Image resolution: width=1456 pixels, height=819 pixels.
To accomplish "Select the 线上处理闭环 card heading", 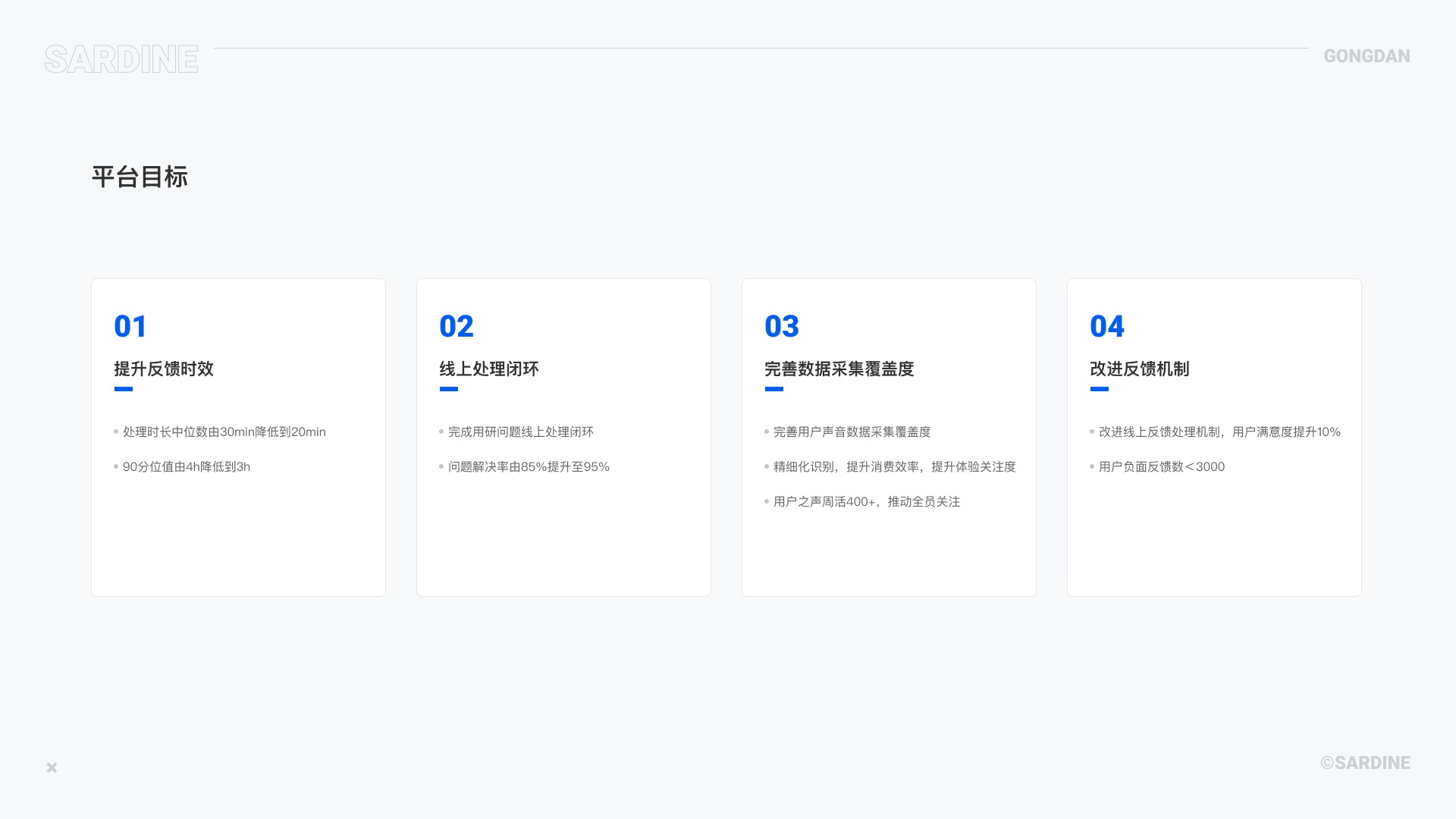I will 489,369.
